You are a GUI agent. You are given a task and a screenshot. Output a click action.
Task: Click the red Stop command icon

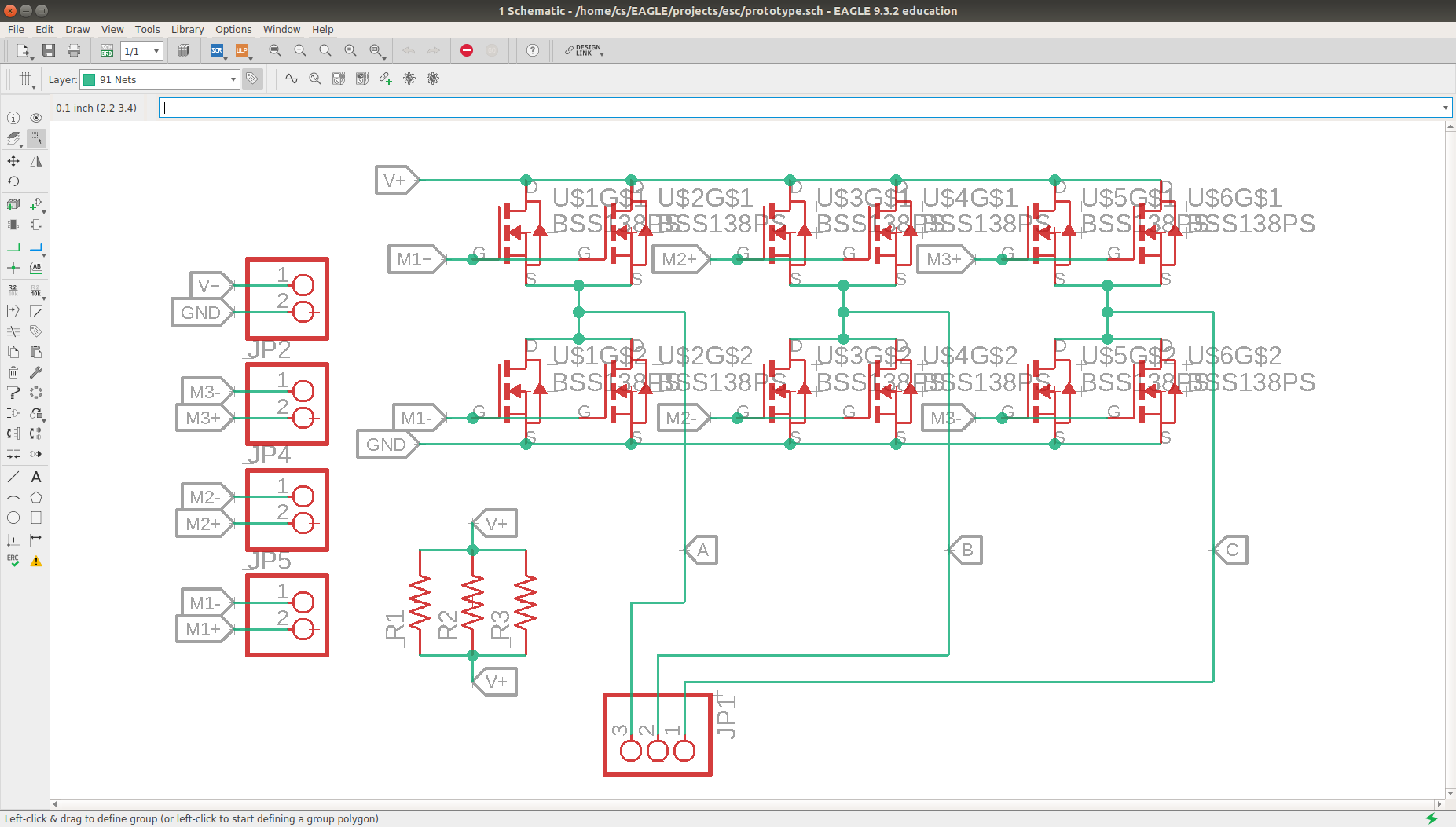467,50
